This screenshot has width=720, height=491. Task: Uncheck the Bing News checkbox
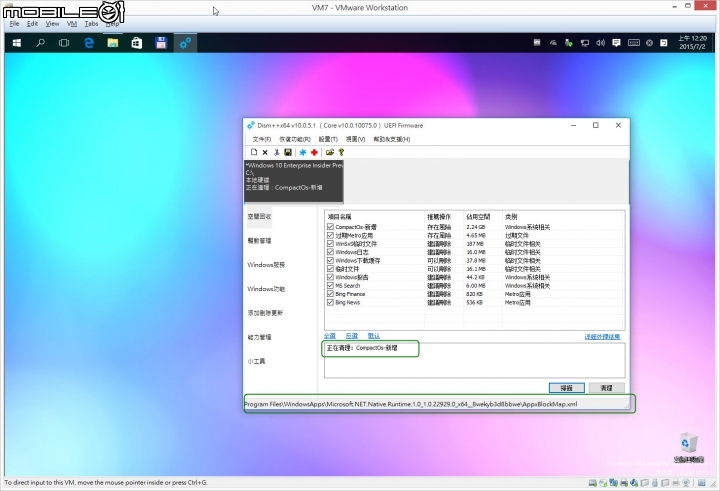tap(330, 302)
